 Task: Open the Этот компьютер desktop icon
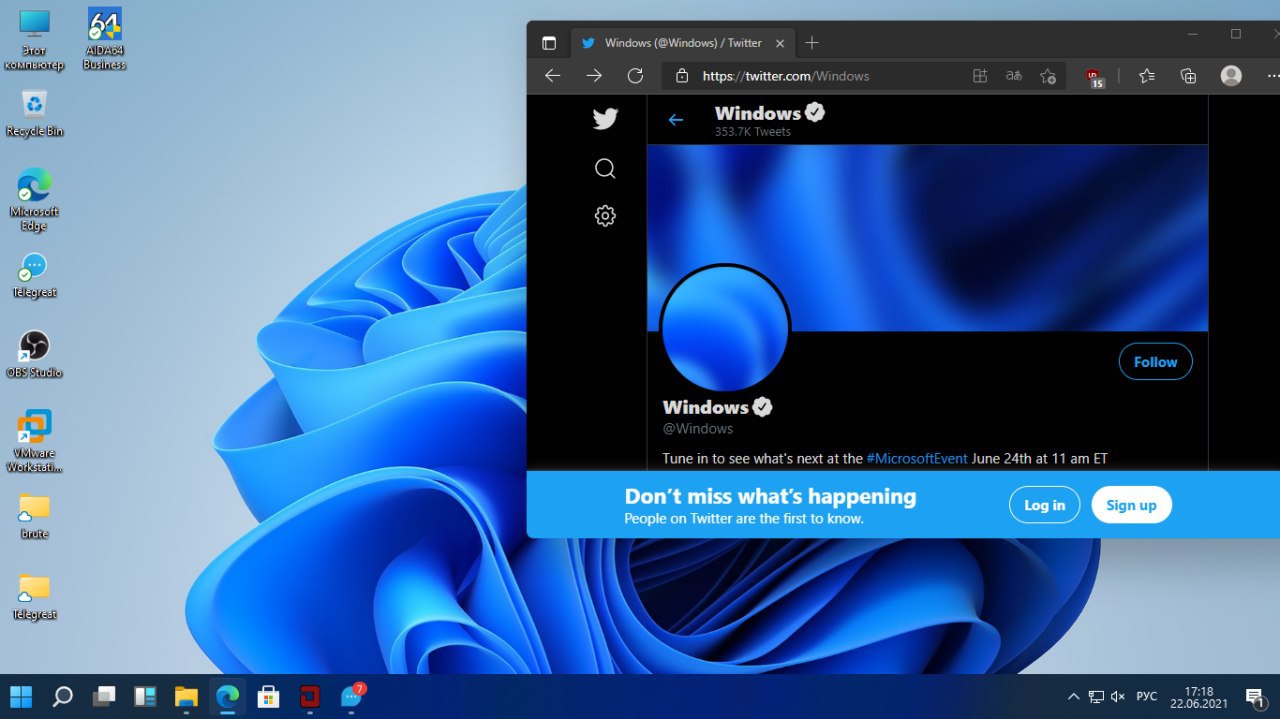[34, 40]
